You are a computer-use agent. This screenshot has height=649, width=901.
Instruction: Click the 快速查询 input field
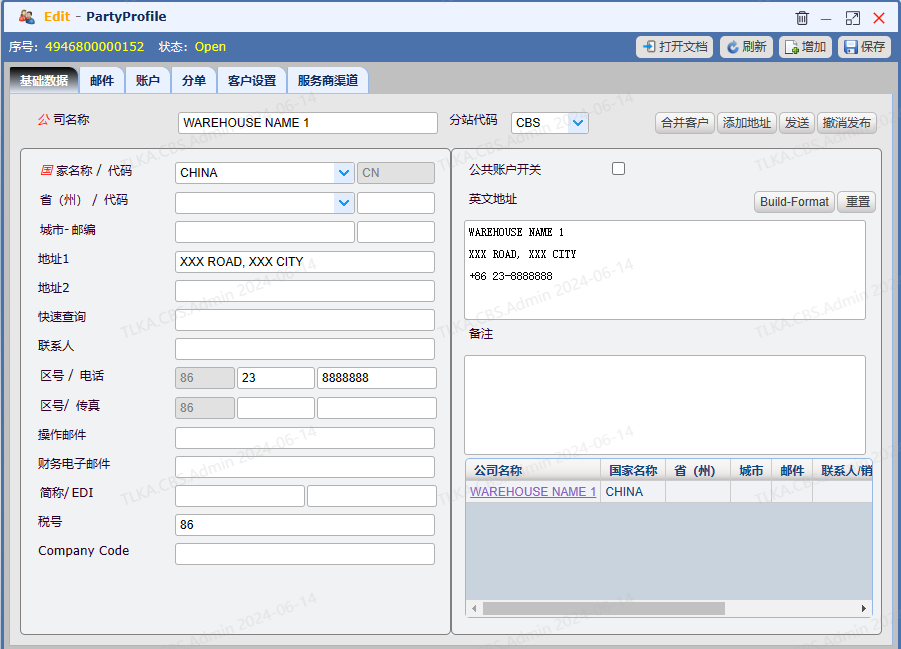(305, 320)
